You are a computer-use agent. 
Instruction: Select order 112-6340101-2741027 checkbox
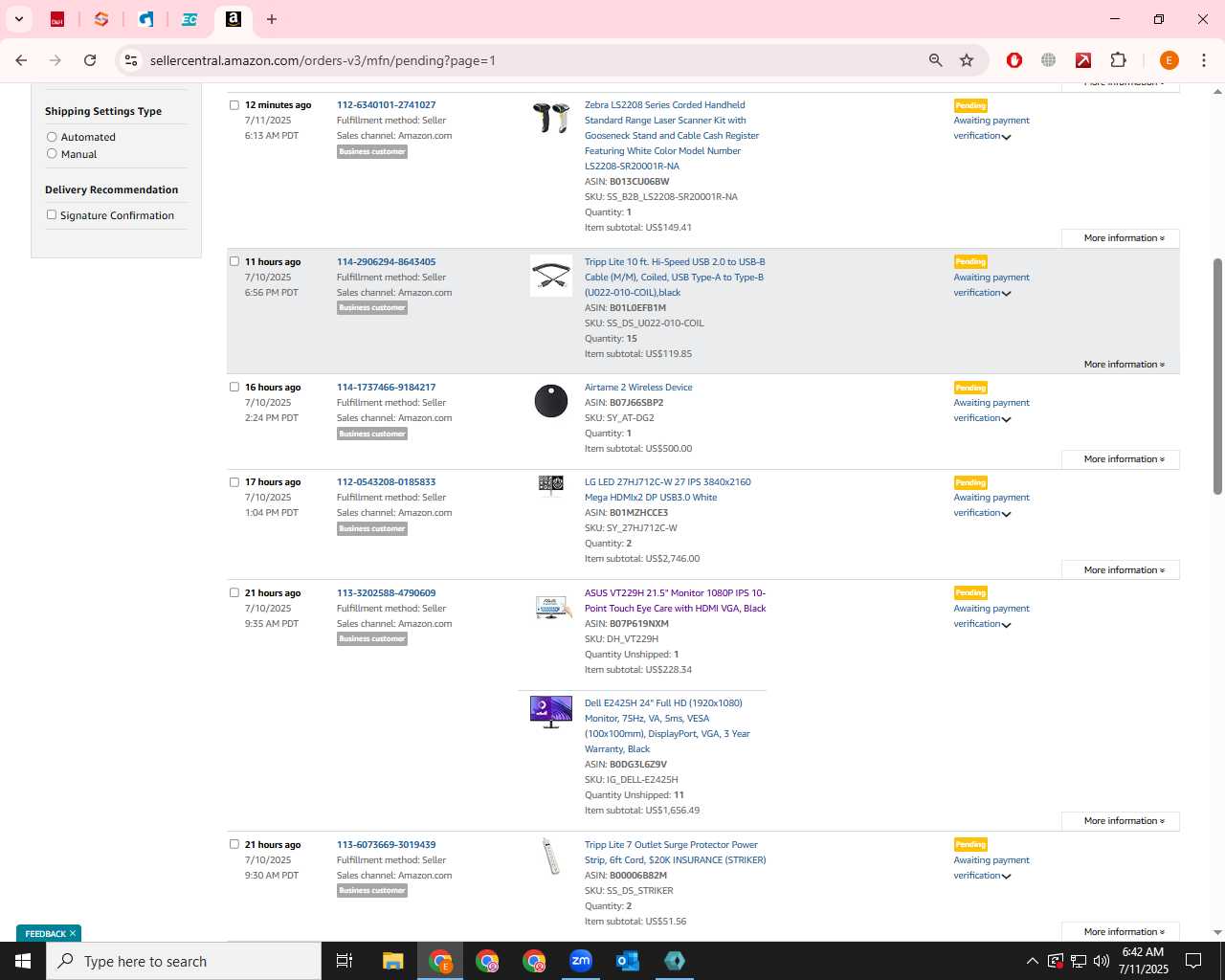(x=234, y=105)
